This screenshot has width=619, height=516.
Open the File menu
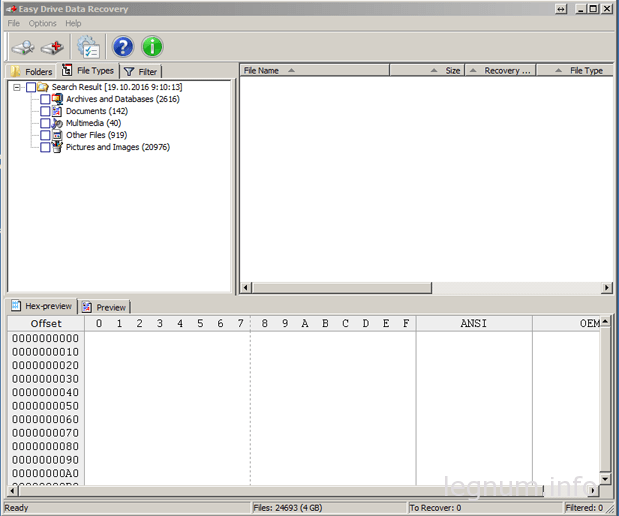(x=13, y=23)
